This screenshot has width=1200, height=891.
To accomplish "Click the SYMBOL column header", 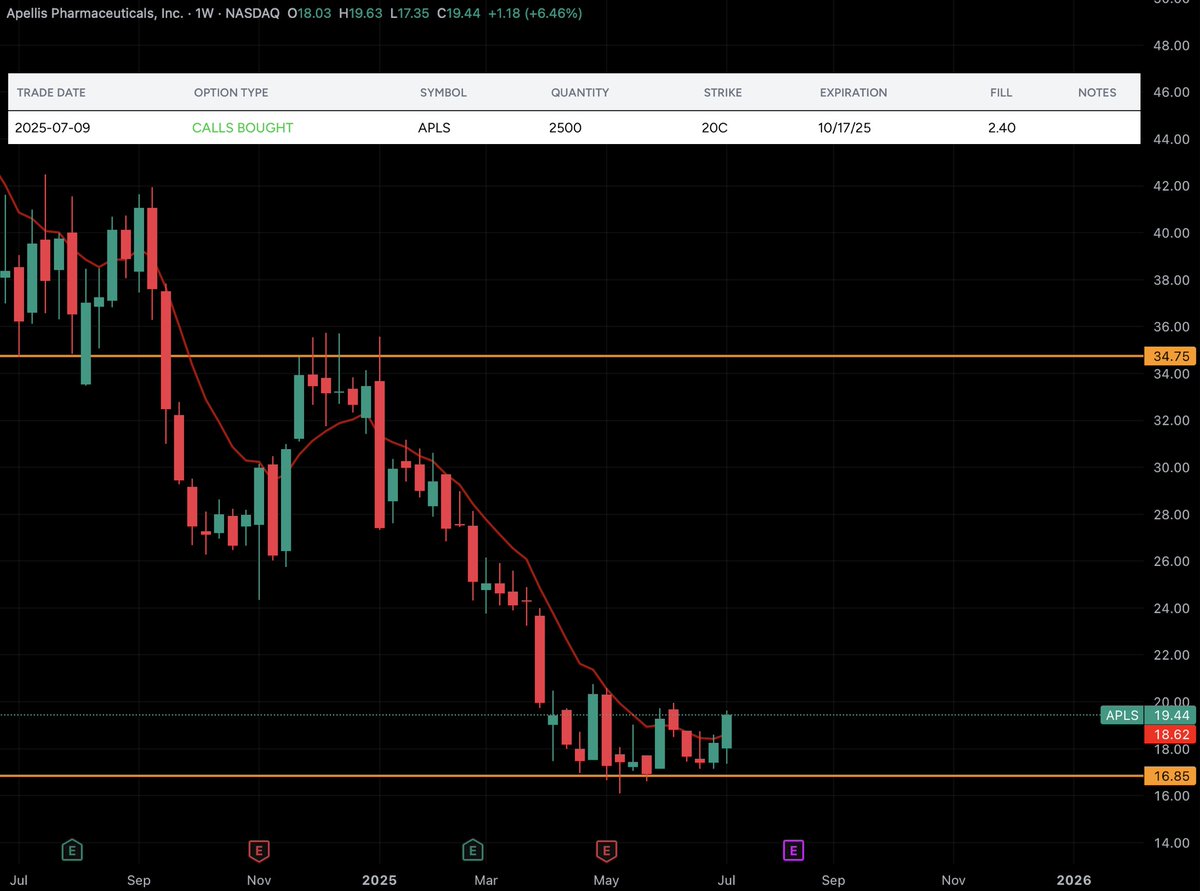I will 443,92.
